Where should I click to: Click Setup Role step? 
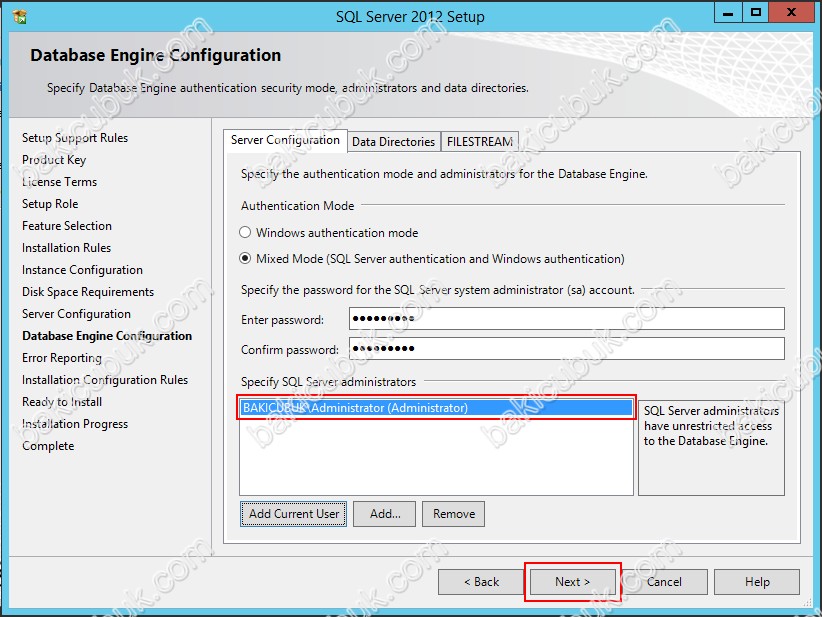coord(50,204)
